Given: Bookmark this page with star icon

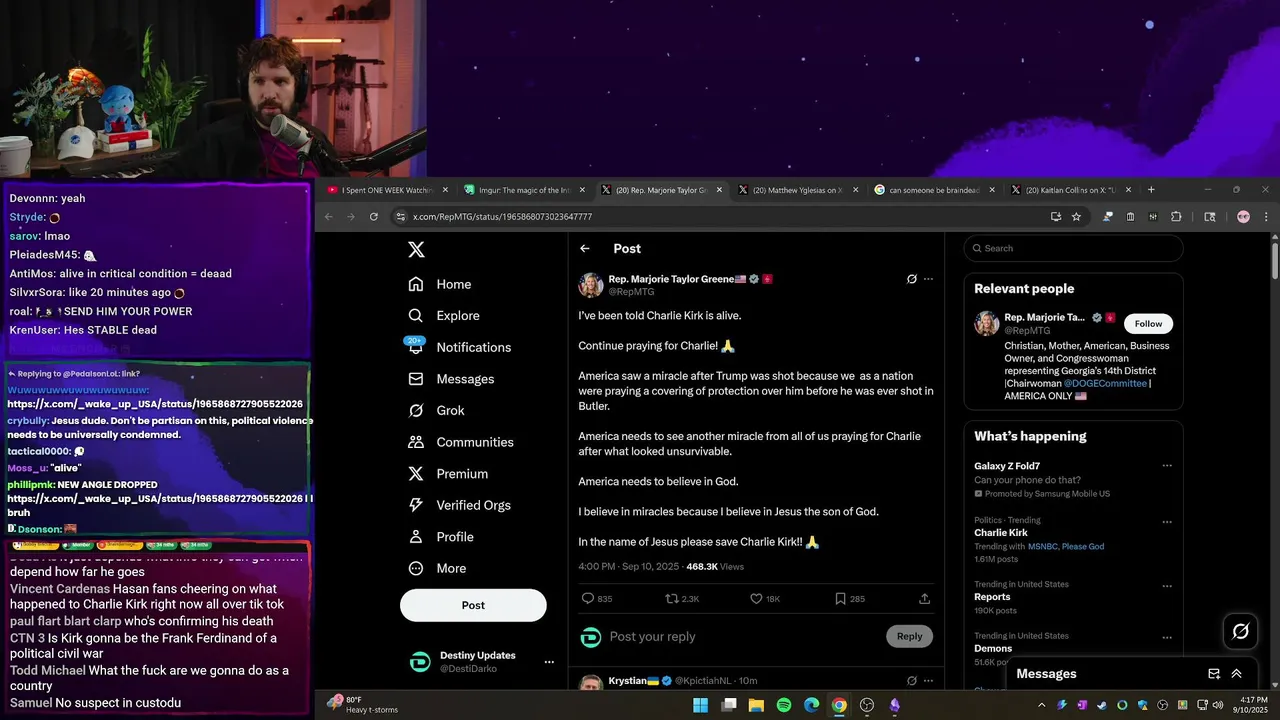Looking at the screenshot, I should pyautogui.click(x=1076, y=217).
